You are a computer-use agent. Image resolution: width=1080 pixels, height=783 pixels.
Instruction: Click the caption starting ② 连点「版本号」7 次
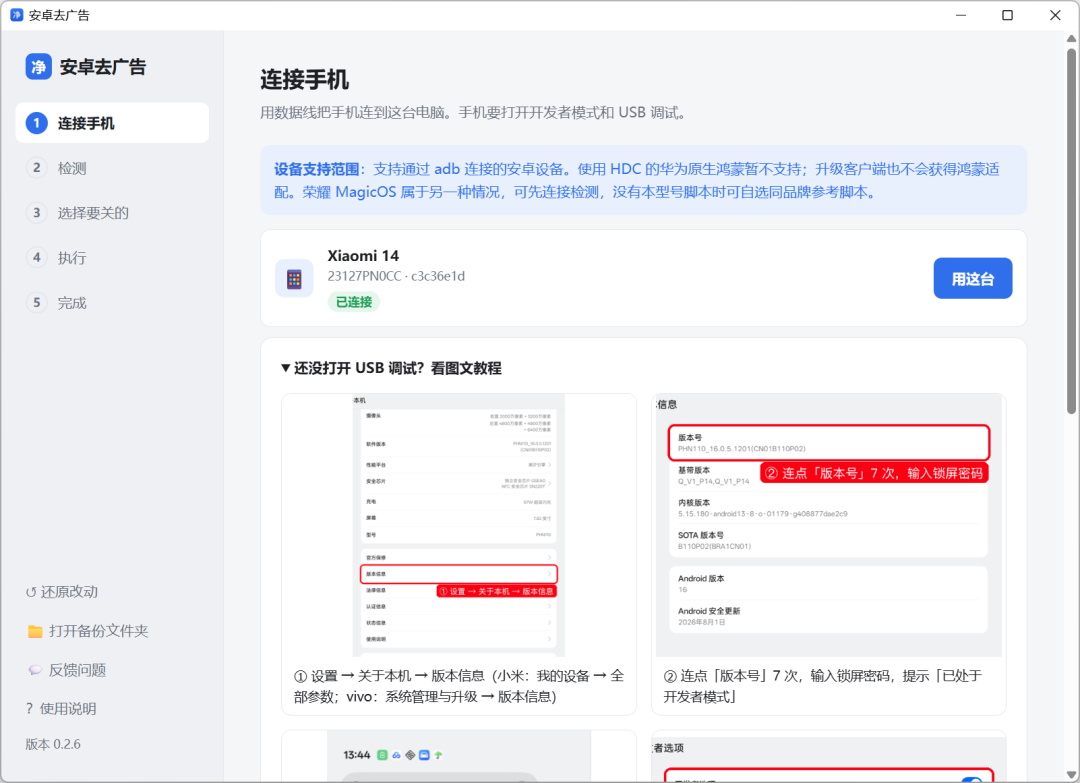822,687
